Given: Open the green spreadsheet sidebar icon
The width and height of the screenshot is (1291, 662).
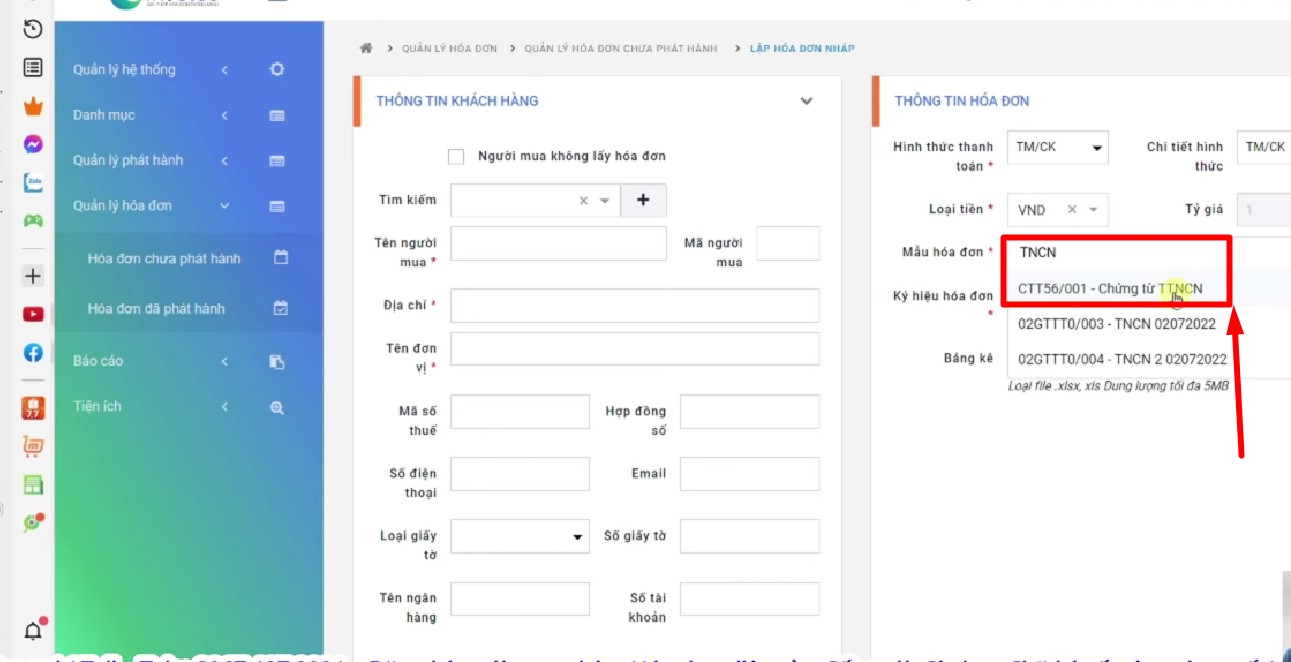Looking at the screenshot, I should pos(33,485).
